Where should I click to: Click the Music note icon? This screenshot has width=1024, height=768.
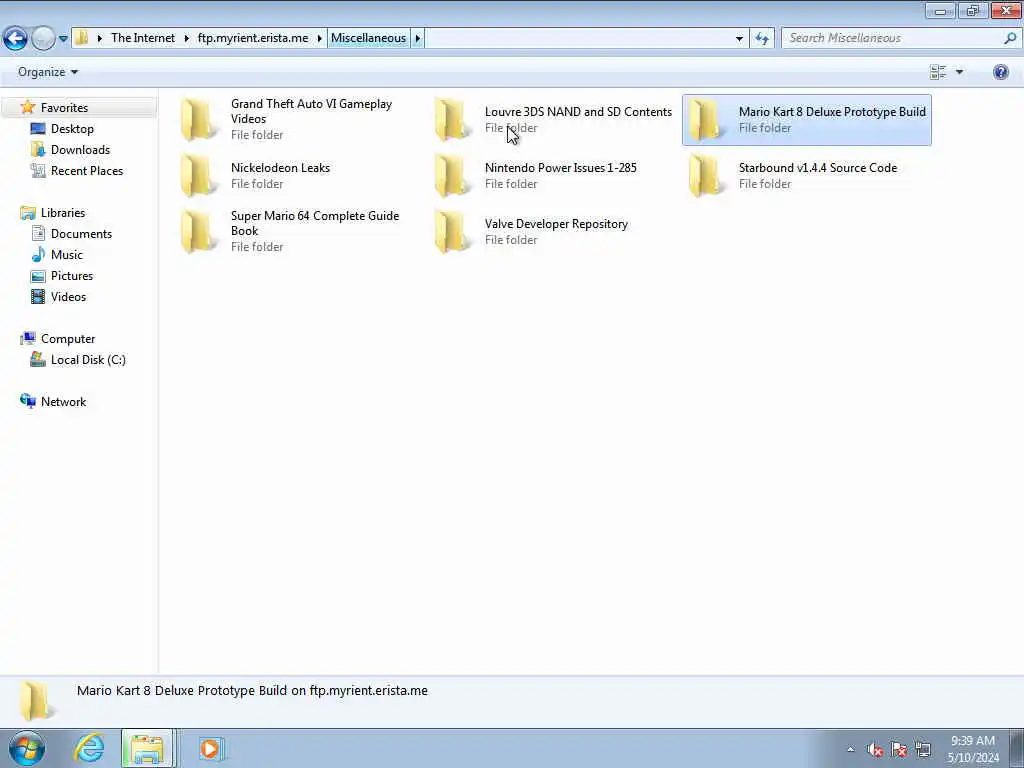point(39,254)
